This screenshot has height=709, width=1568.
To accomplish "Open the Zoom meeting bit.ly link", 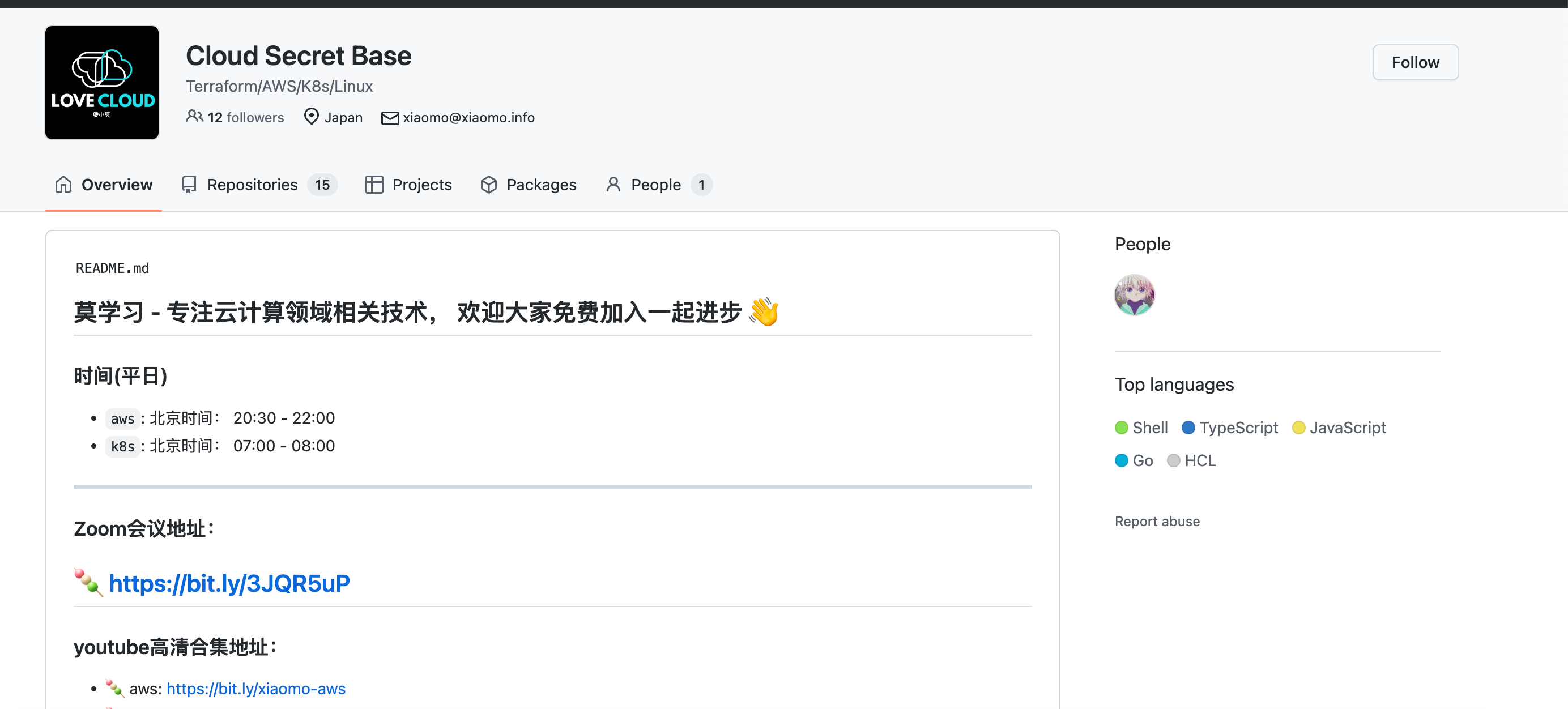I will (x=229, y=582).
